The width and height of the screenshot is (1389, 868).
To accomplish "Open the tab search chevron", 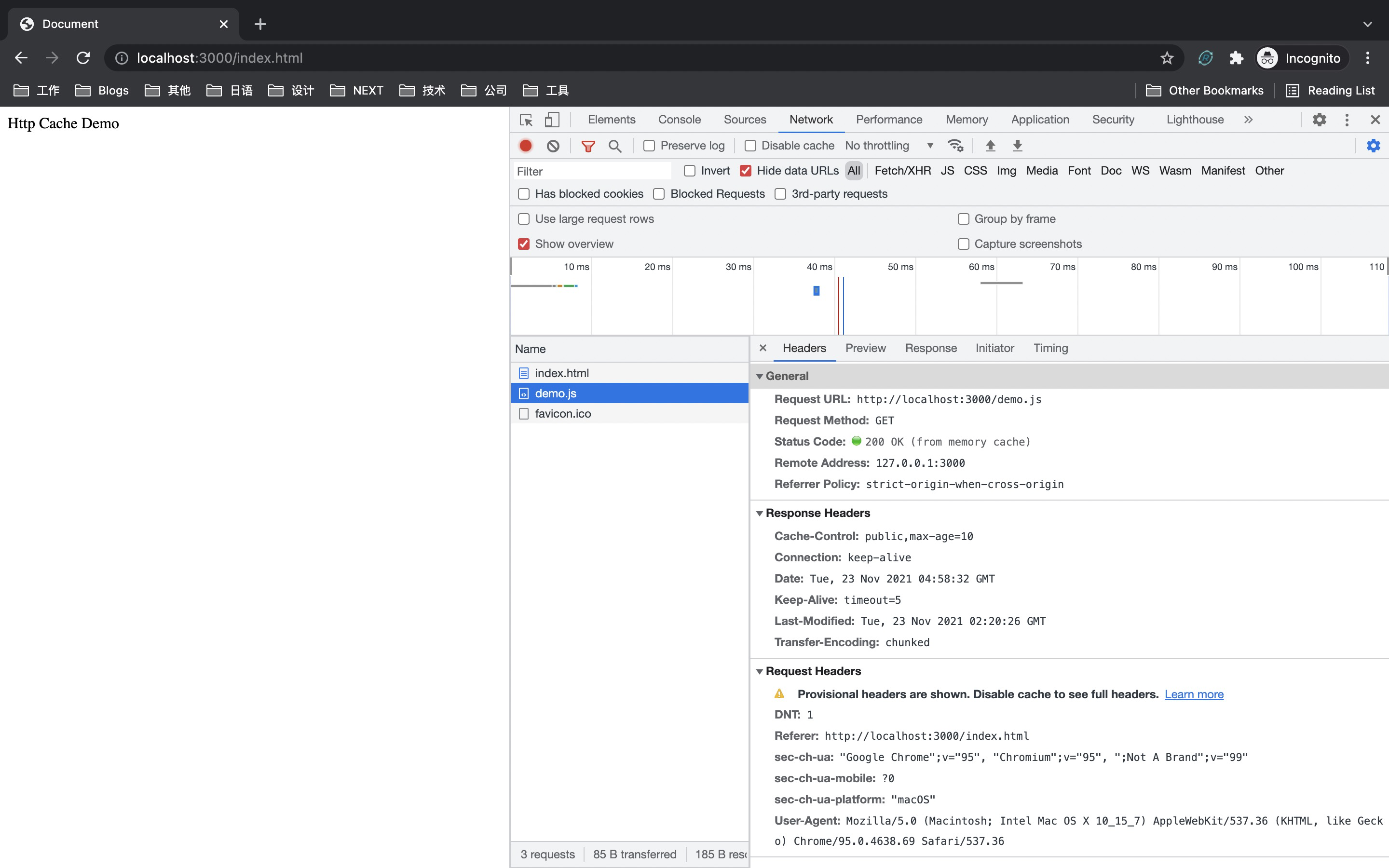I will point(1368,24).
